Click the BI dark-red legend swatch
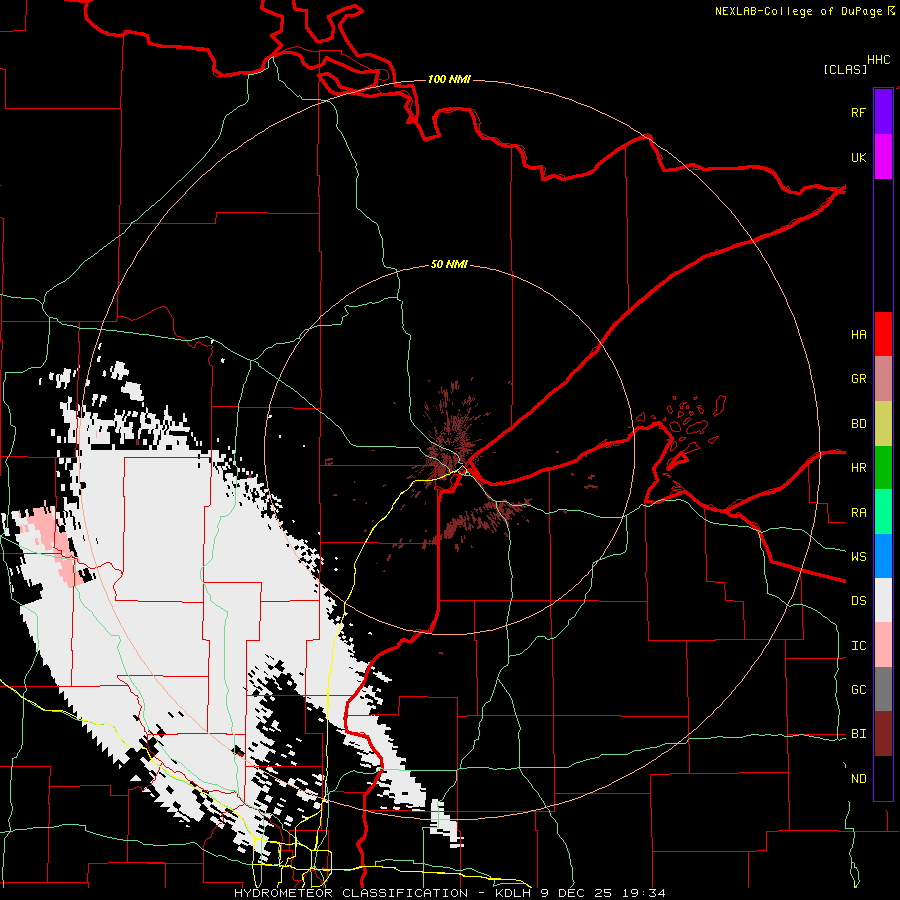Screen dimensions: 900x900 point(883,734)
